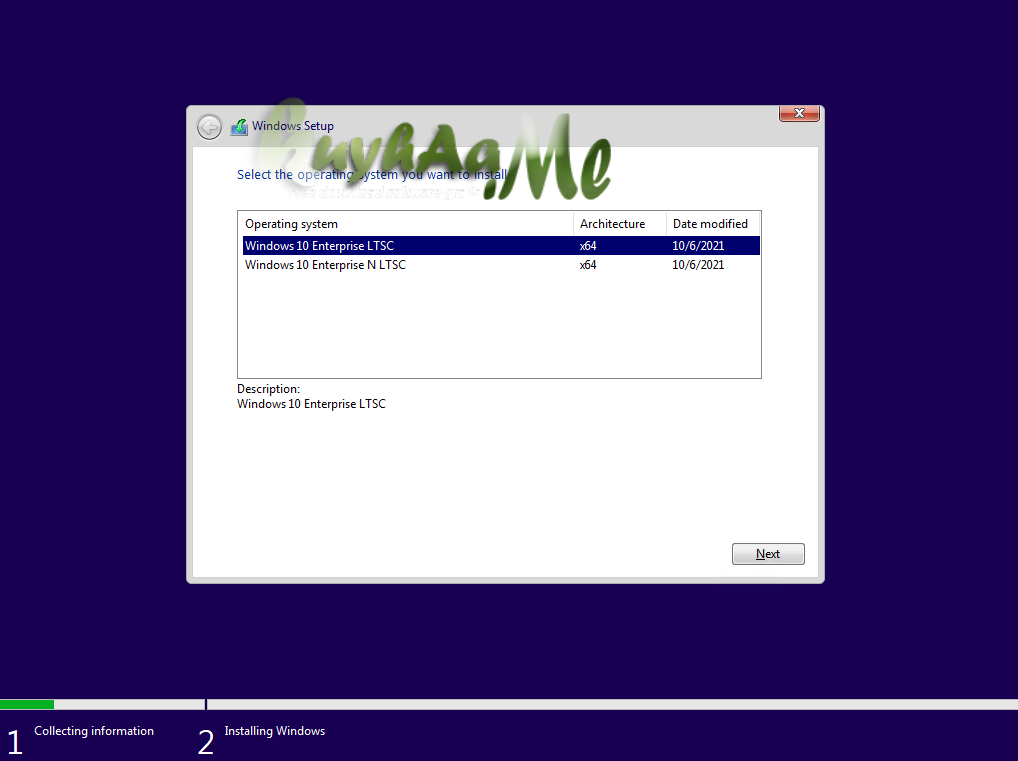Click the Architecture column header
Screen dimensions: 1018x761
click(x=620, y=224)
